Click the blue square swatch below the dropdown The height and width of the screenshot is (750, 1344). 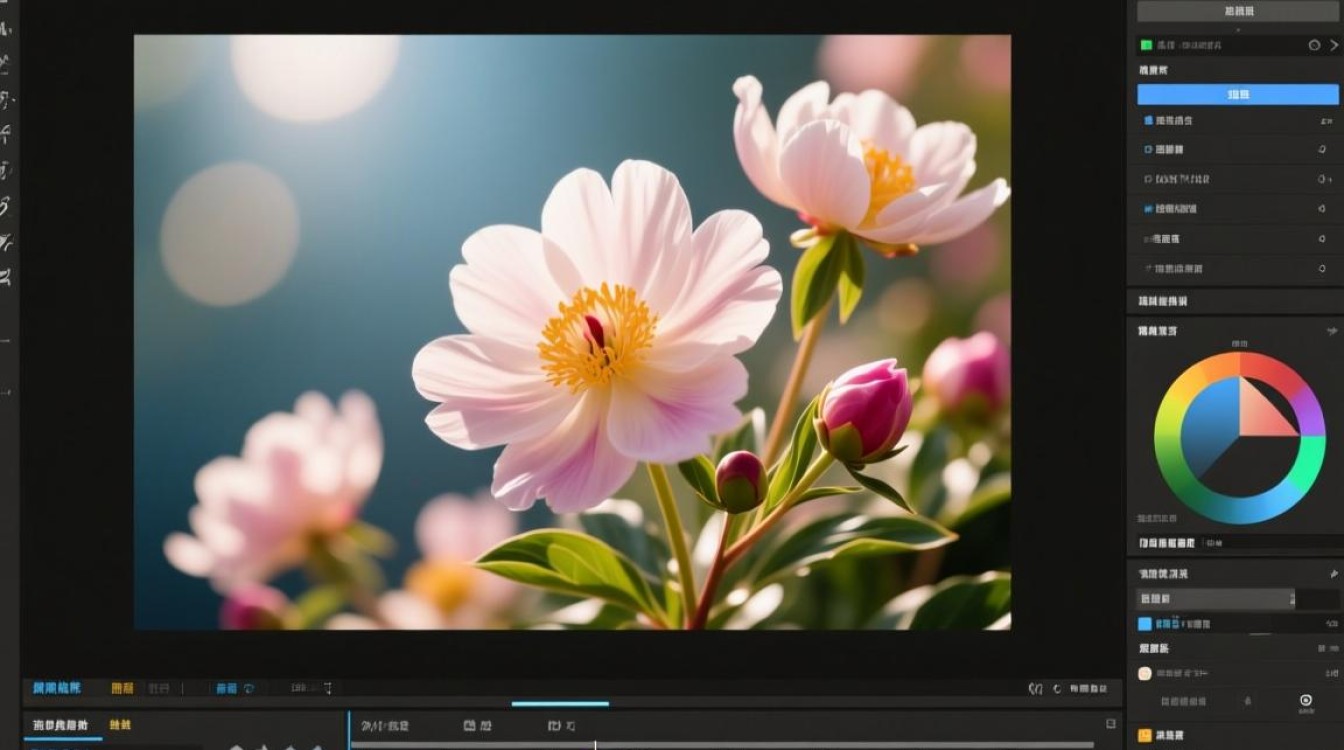1145,624
